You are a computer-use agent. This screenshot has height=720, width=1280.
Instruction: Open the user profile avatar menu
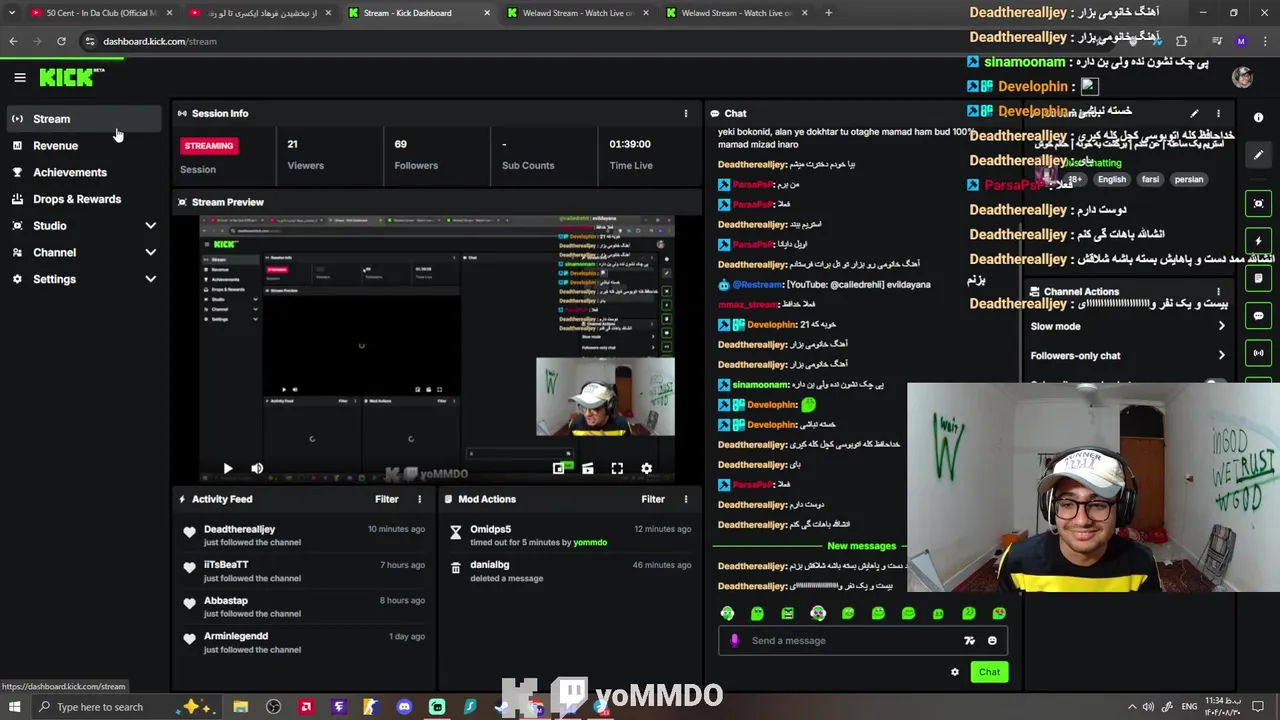click(x=1242, y=78)
